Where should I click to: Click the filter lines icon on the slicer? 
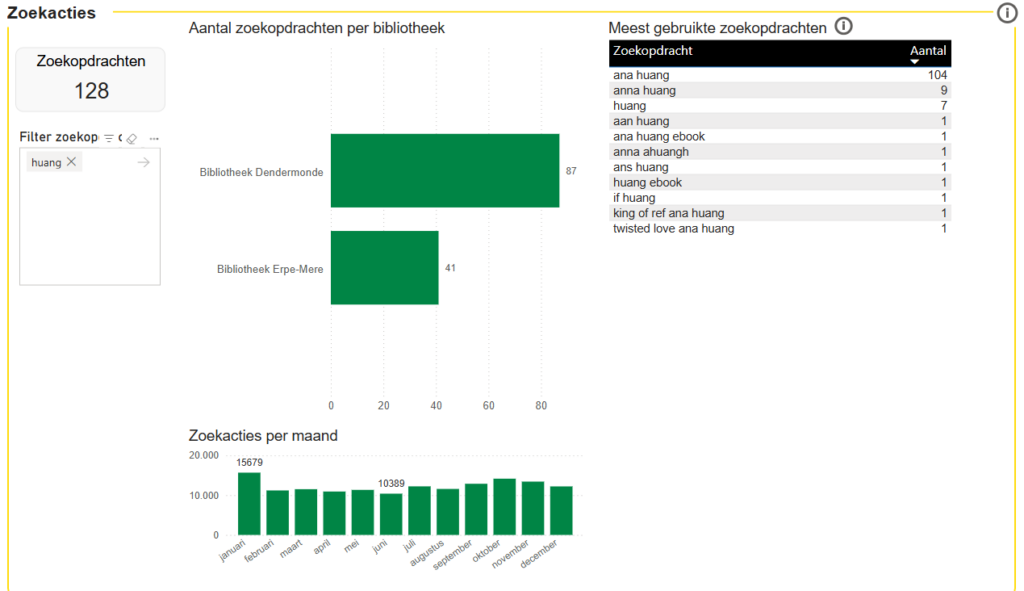(109, 138)
